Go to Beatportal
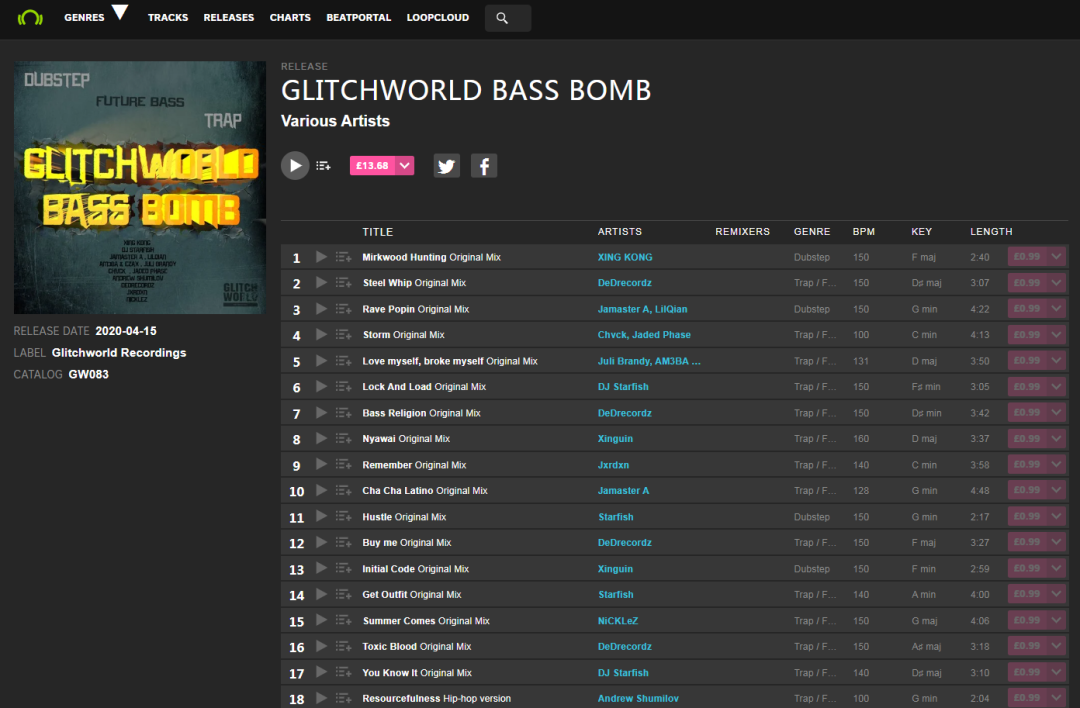 tap(359, 17)
